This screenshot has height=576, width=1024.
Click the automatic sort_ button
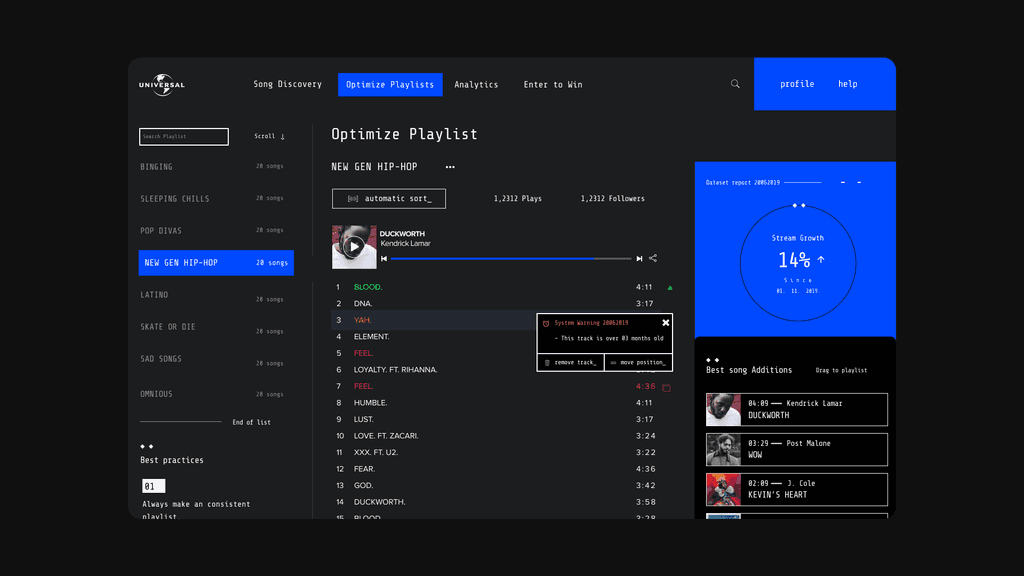coord(389,199)
